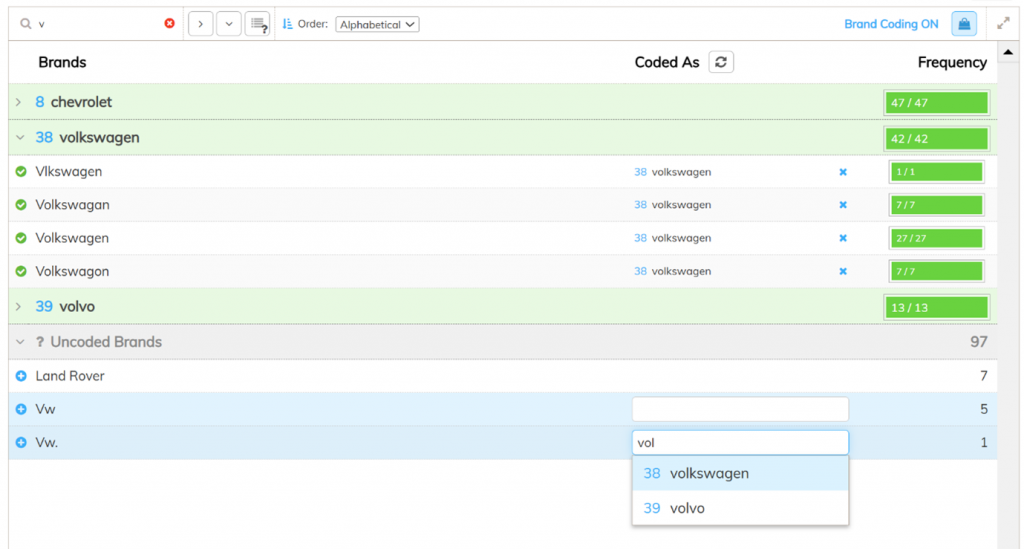Screen dimensions: 1024x549
Task: Click the volkswagen 42 / 42 frequency bar
Action: click(936, 138)
